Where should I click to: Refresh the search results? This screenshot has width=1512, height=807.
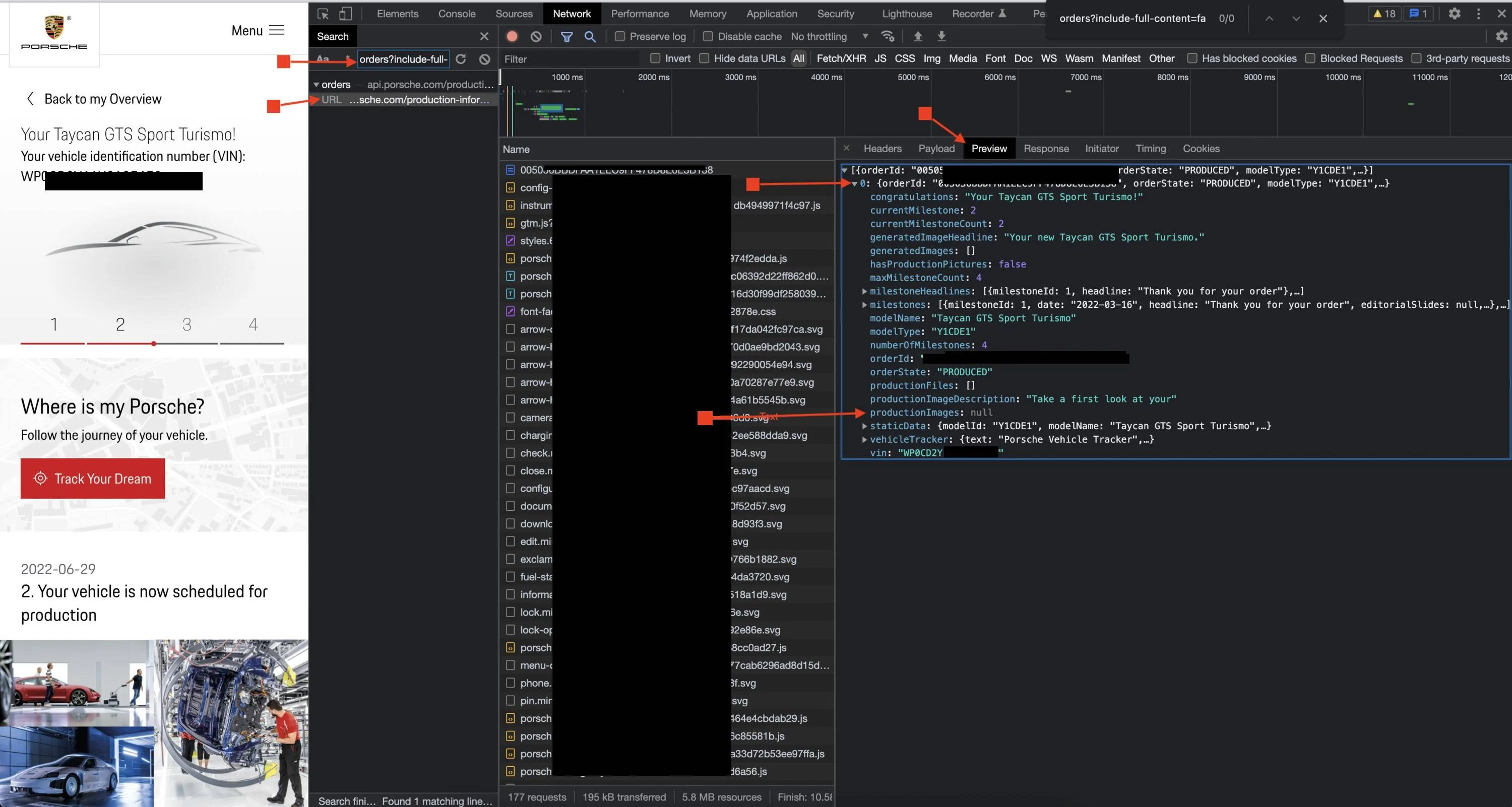pyautogui.click(x=461, y=58)
